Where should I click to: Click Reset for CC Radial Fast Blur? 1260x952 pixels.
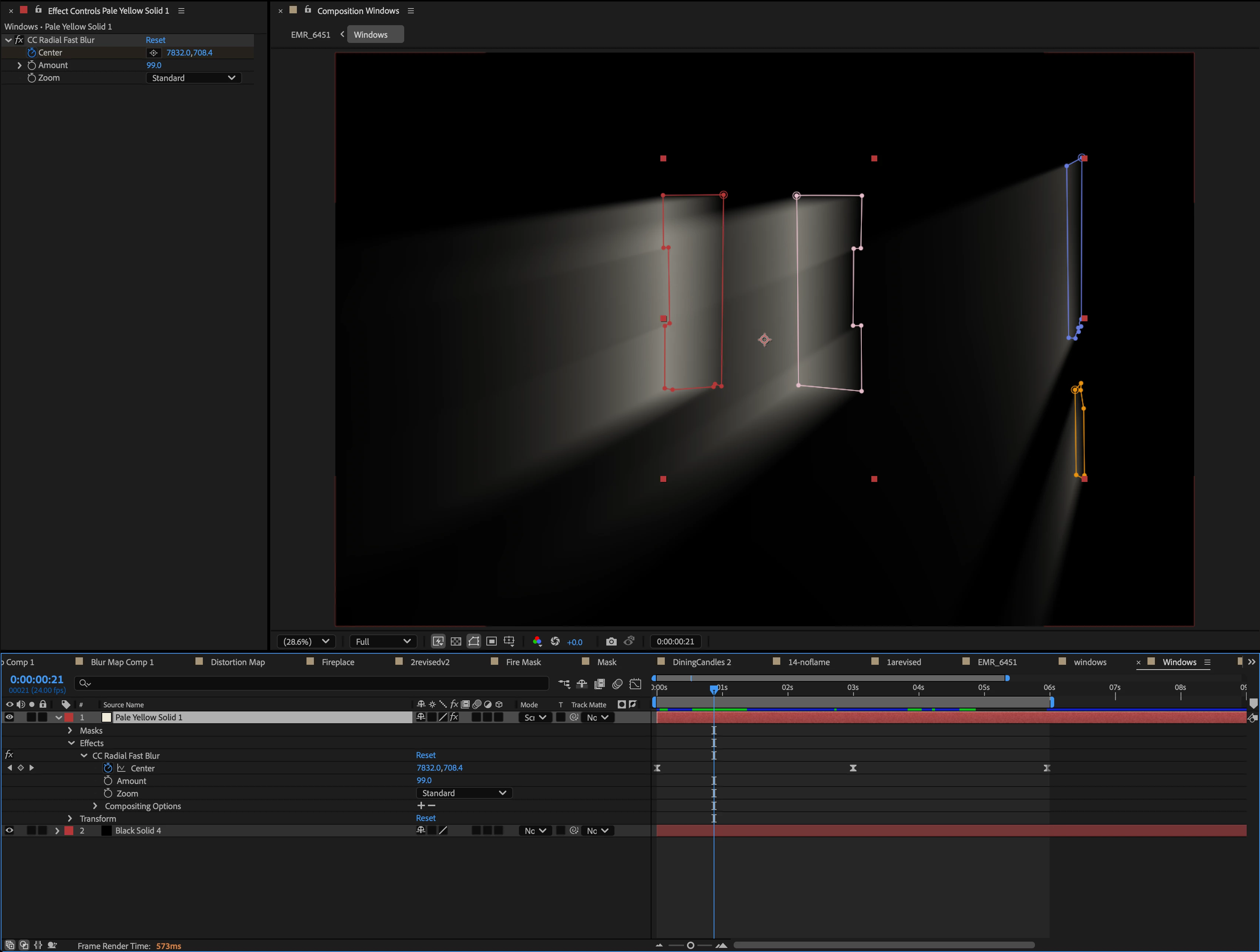[155, 40]
